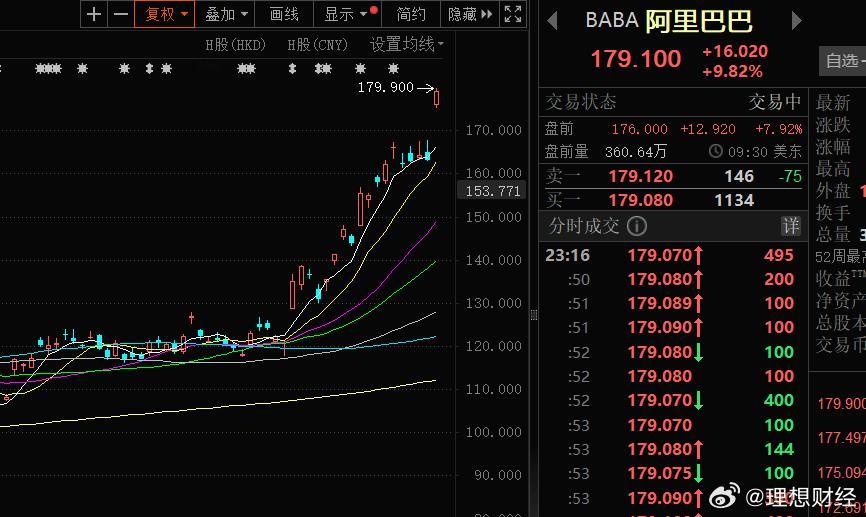Click the 自选 watchlist button
Viewport: 866px width, 517px height.
click(843, 60)
